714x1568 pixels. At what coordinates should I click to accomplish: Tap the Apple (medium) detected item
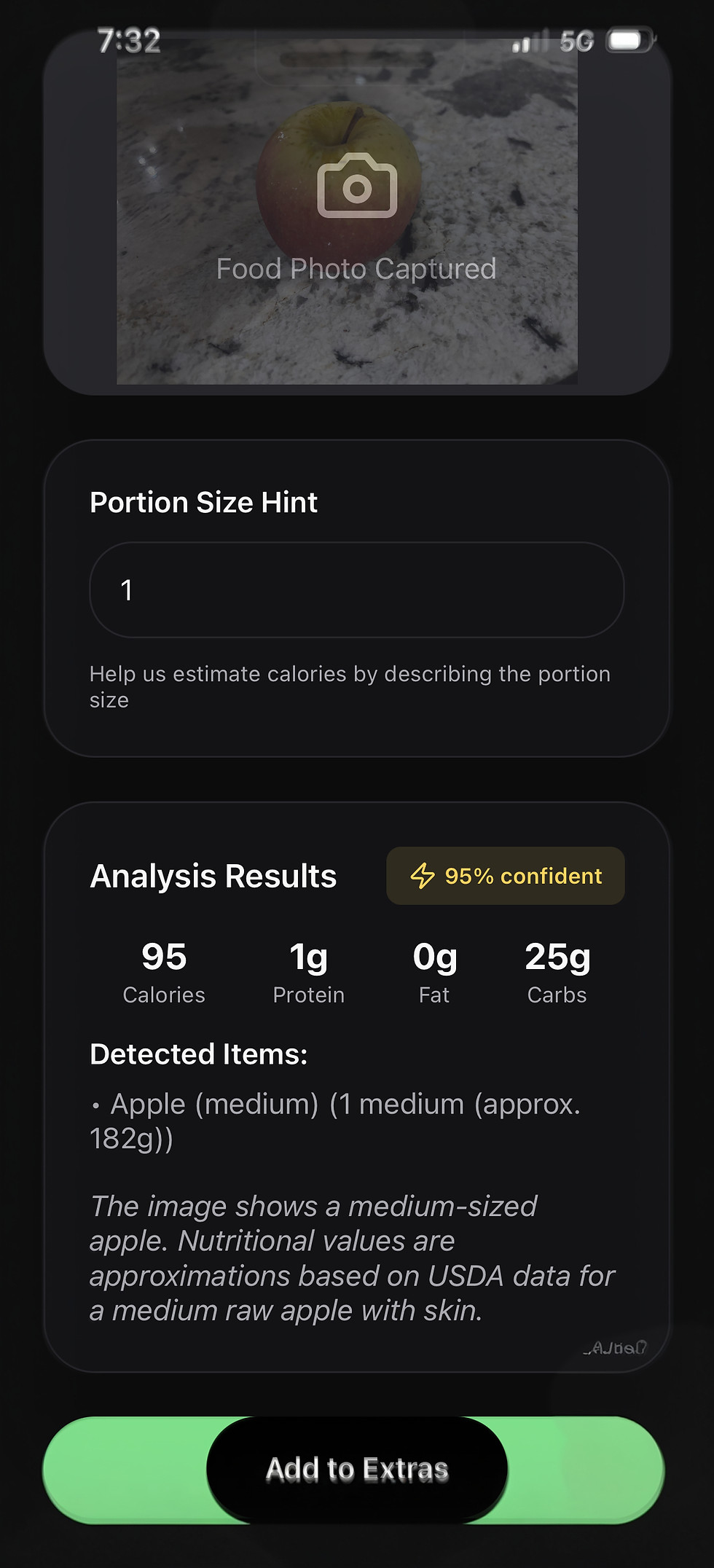[x=335, y=1121]
